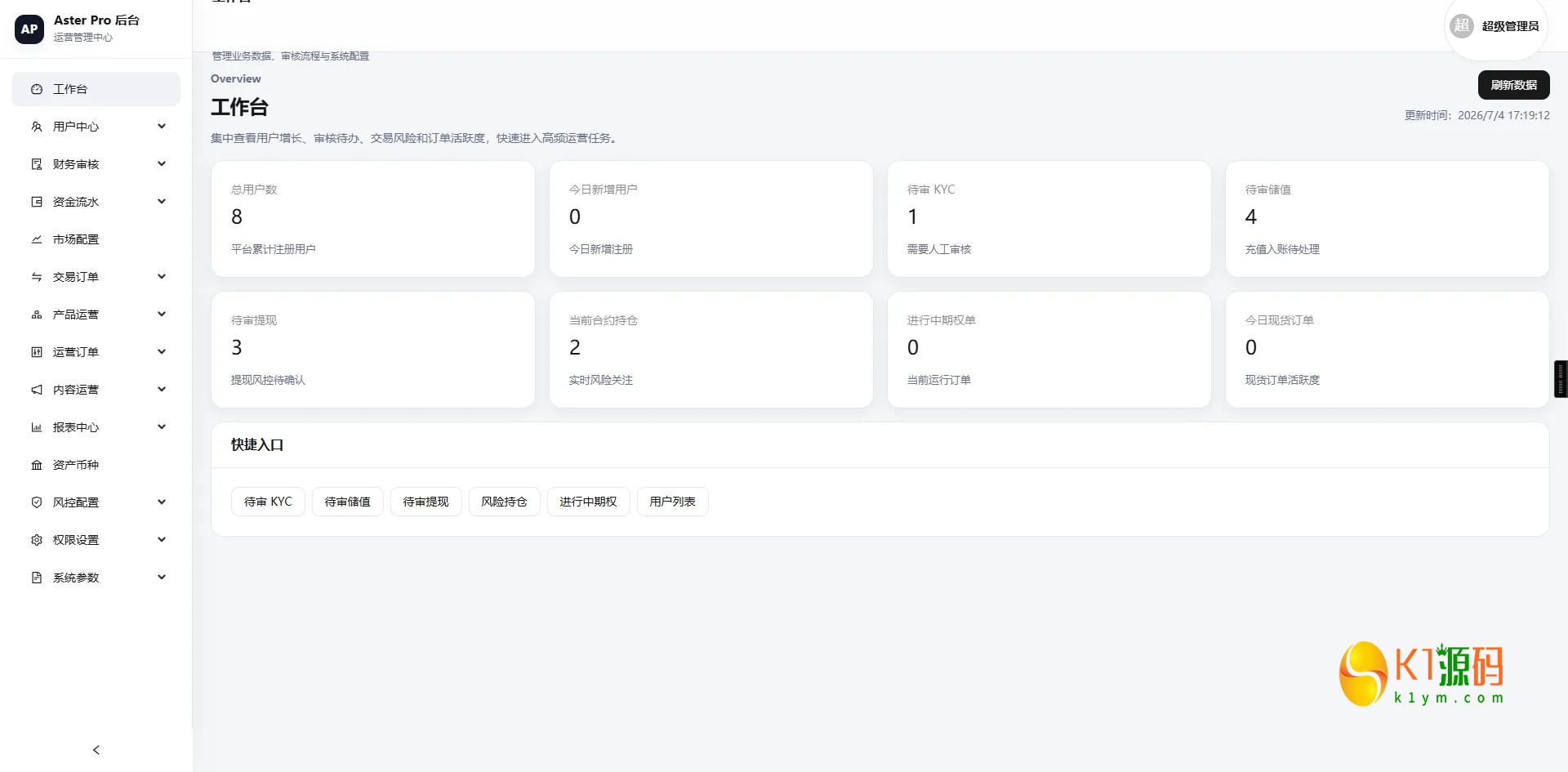Image resolution: width=1568 pixels, height=772 pixels.
Task: Click the 进行中期权单 stat card
Action: pos(1049,350)
